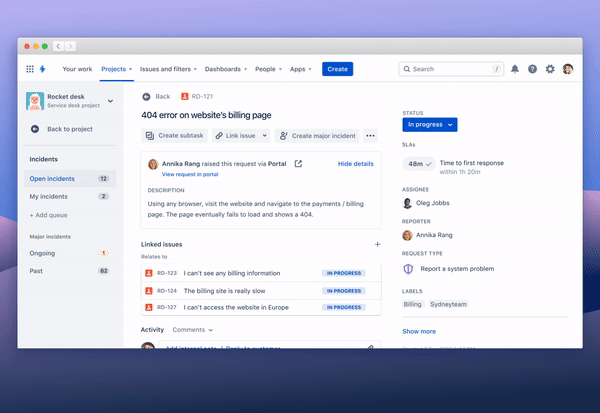Image resolution: width=600 pixels, height=413 pixels.
Task: Expand the People dropdown
Action: pos(268,69)
